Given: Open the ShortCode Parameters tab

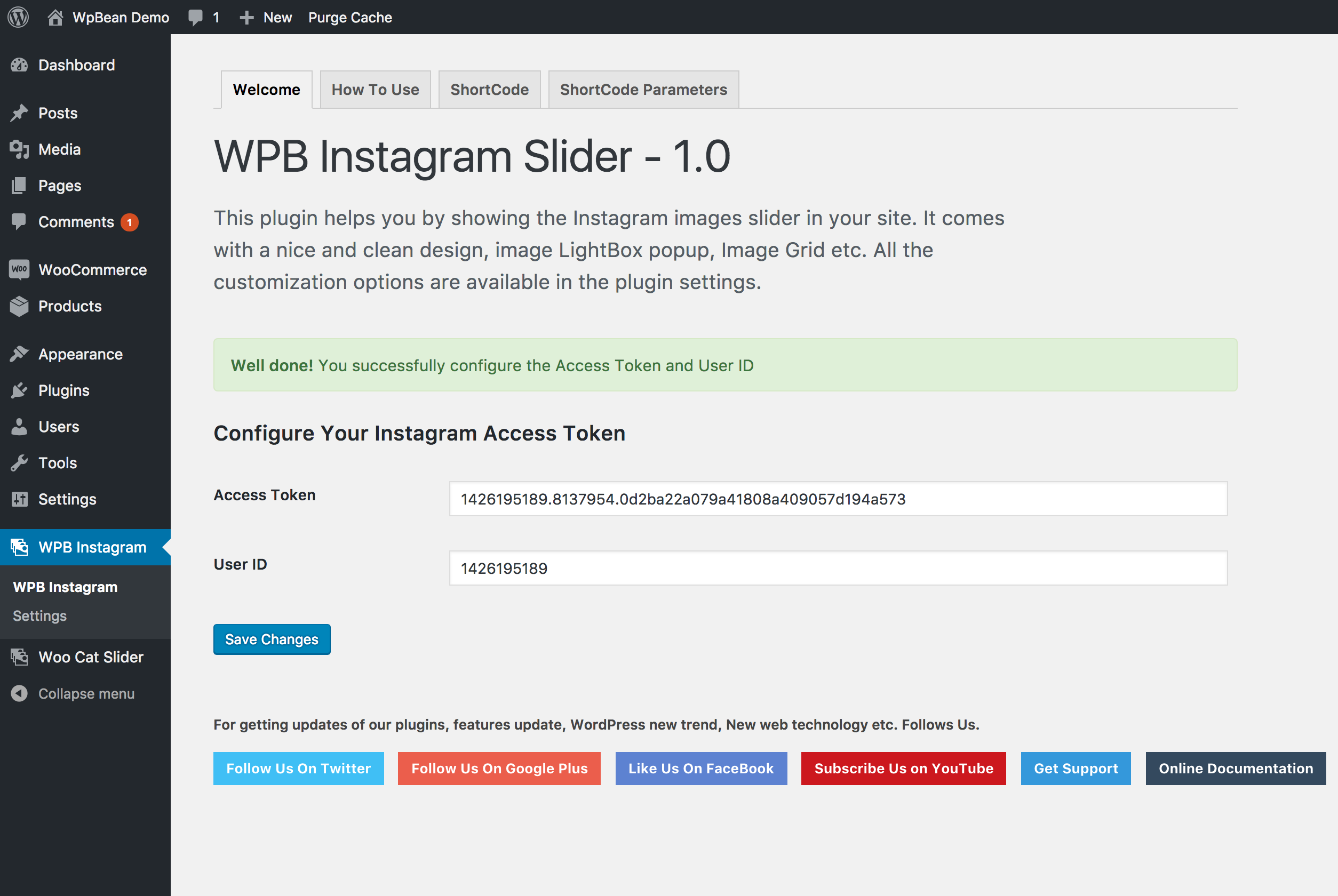Looking at the screenshot, I should click(643, 90).
